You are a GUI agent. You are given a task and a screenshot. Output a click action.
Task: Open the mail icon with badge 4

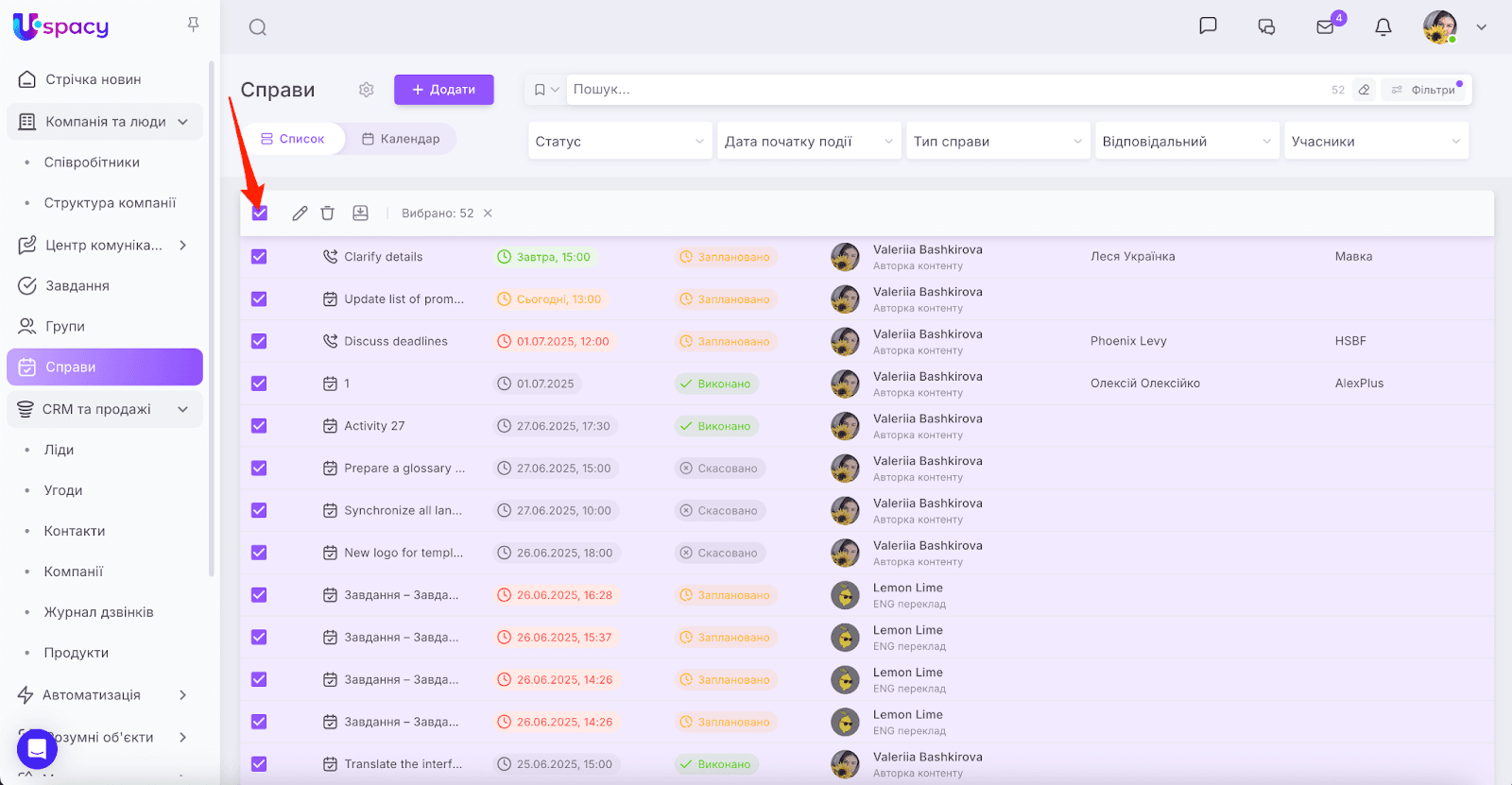coord(1325,27)
